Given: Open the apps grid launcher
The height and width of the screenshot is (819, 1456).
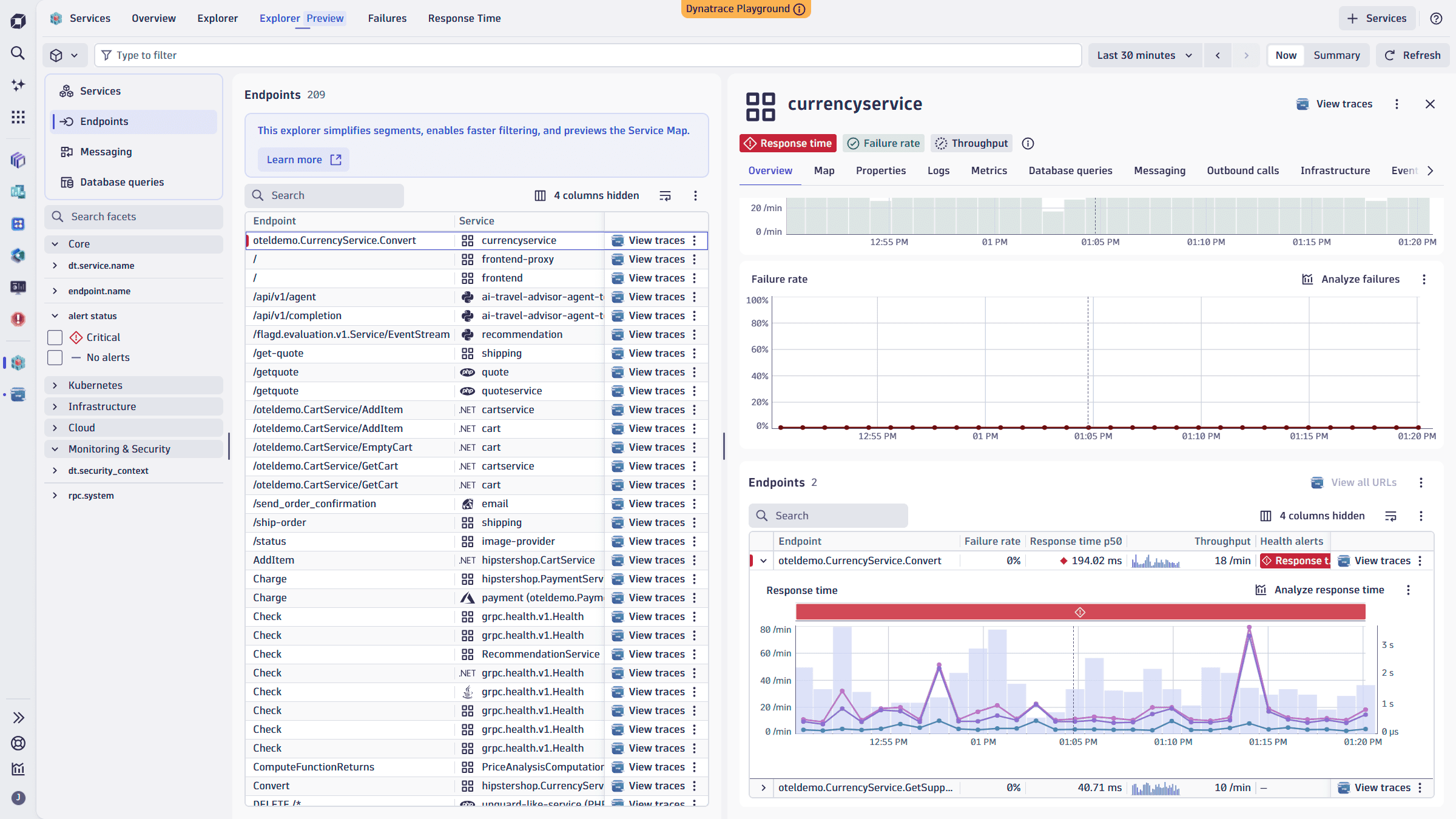Looking at the screenshot, I should point(18,117).
